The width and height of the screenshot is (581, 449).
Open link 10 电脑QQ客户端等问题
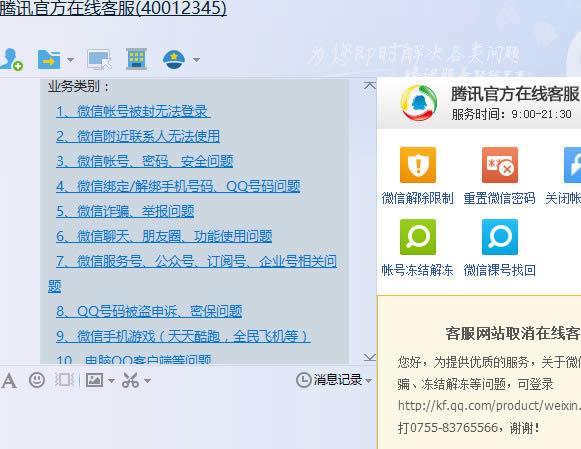(134, 359)
